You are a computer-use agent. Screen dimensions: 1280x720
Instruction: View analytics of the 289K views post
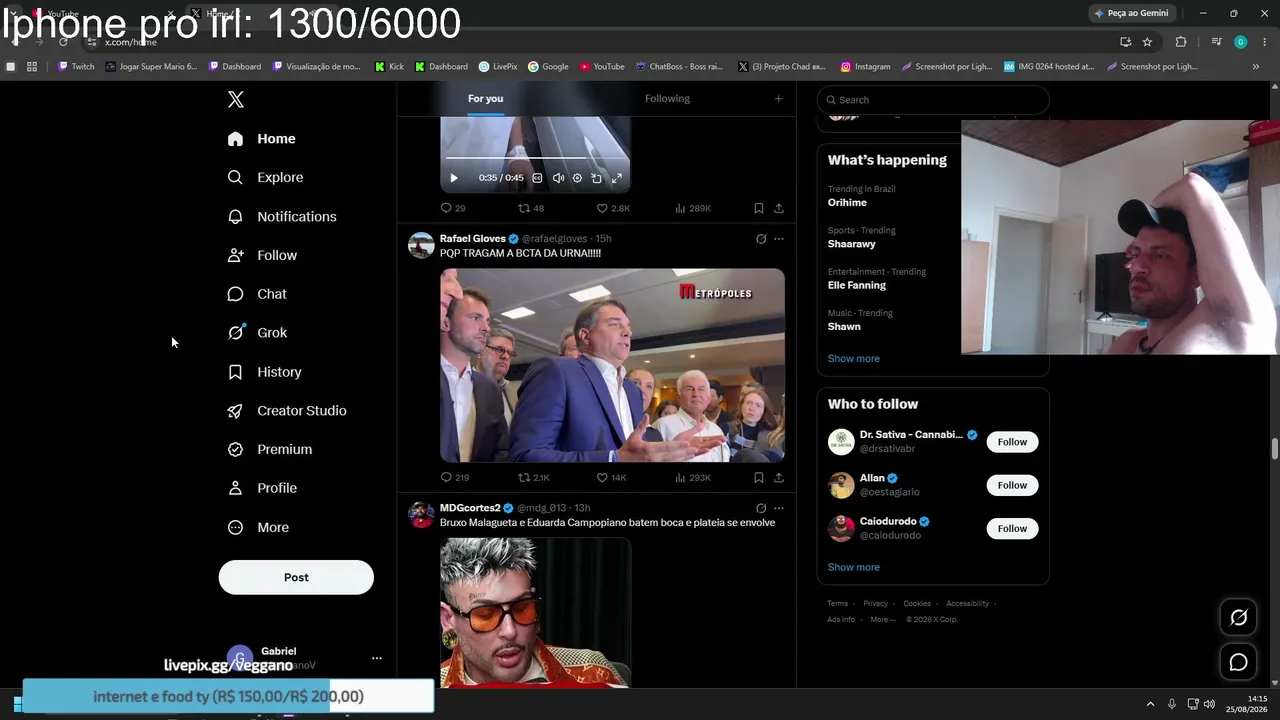(x=693, y=208)
